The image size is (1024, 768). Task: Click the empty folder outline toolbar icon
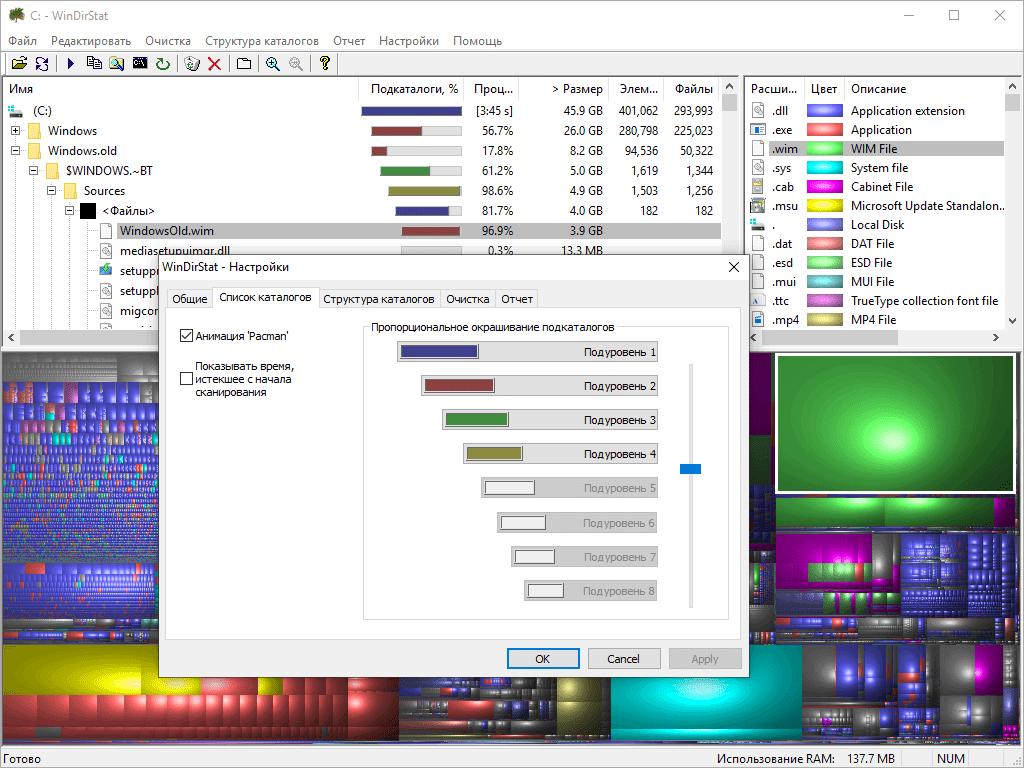click(x=244, y=63)
